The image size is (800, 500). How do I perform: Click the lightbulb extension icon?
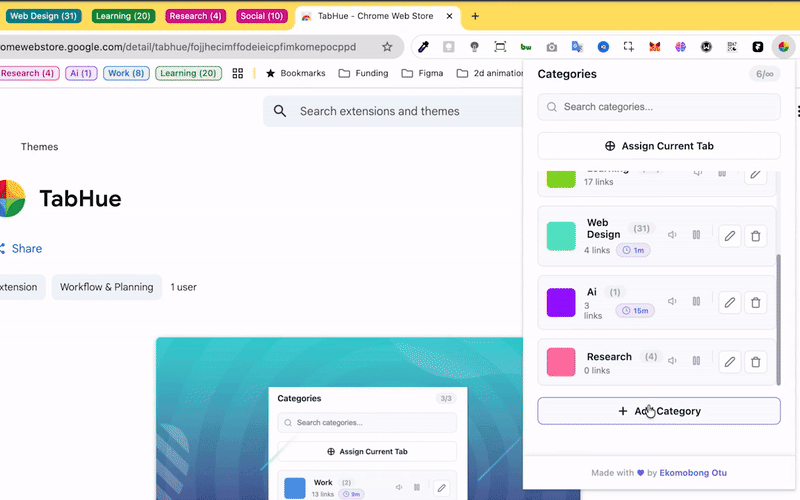tap(474, 47)
